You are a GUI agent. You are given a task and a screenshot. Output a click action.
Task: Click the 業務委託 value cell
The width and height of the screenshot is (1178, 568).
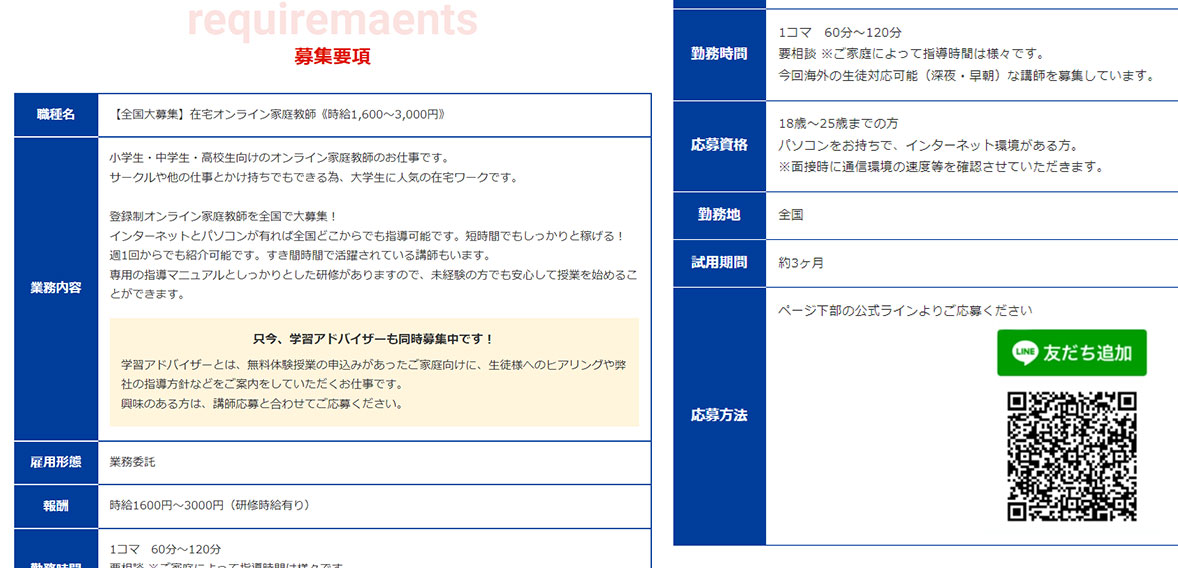tap(374, 462)
